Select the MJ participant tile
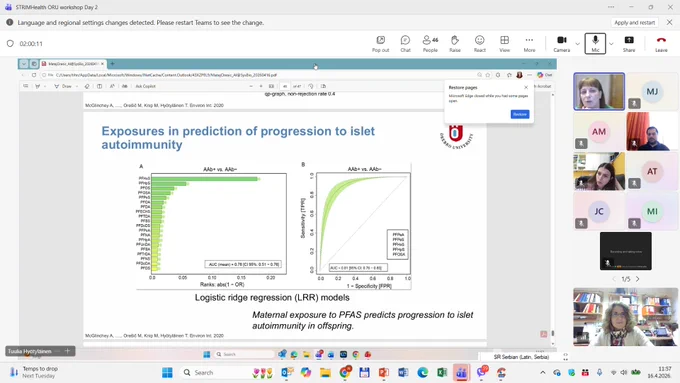 click(652, 92)
